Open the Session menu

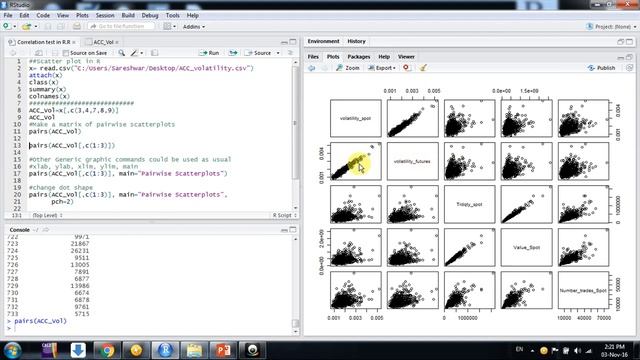pos(105,15)
